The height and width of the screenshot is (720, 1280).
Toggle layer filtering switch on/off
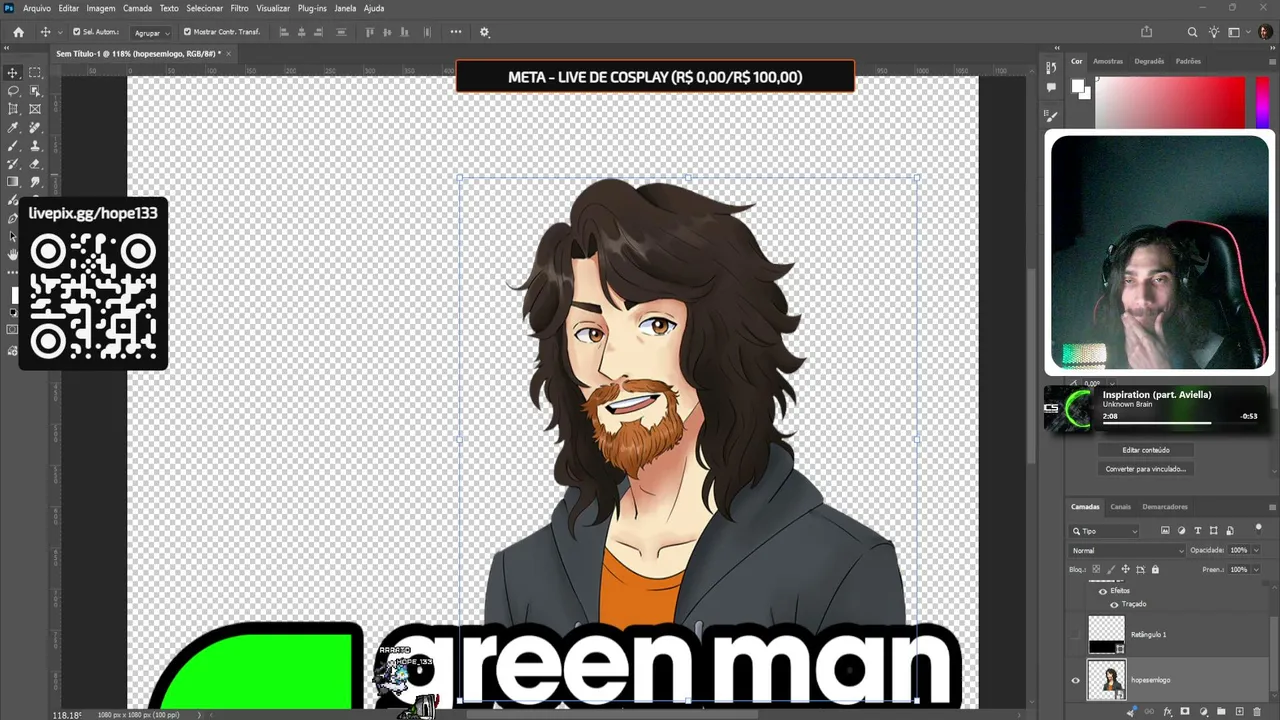pos(1259,529)
